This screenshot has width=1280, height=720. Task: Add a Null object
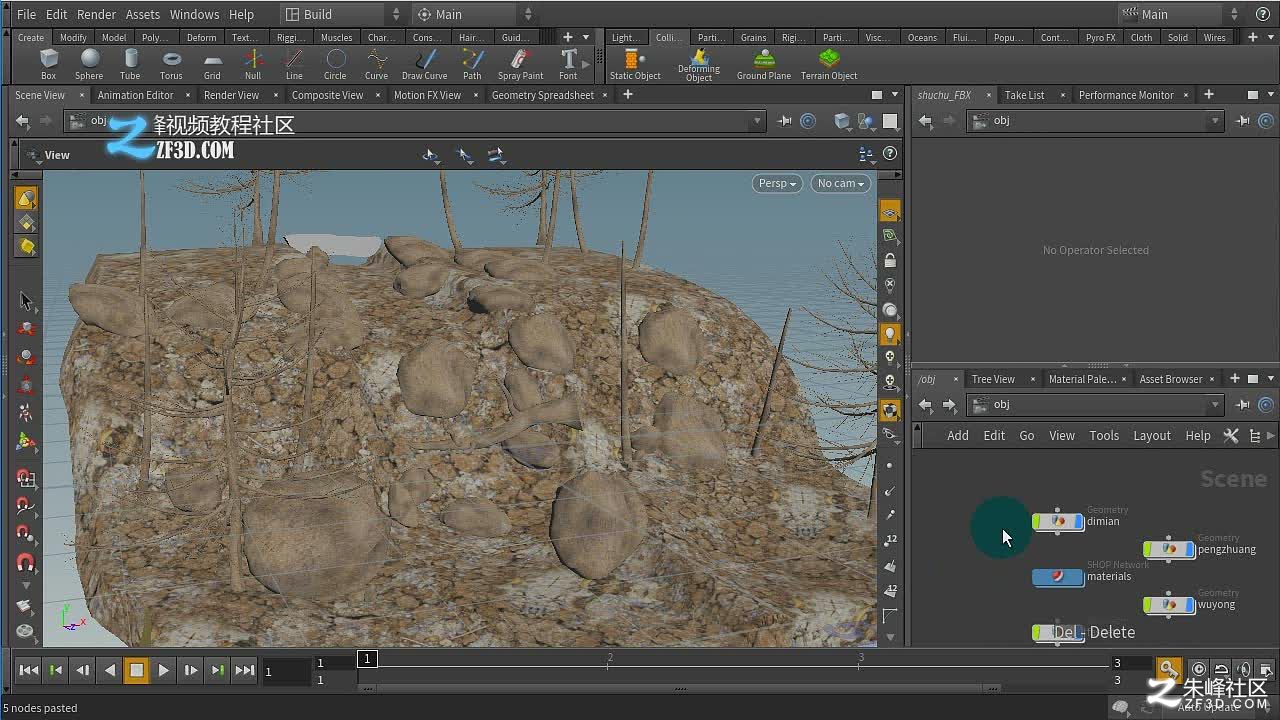click(253, 65)
